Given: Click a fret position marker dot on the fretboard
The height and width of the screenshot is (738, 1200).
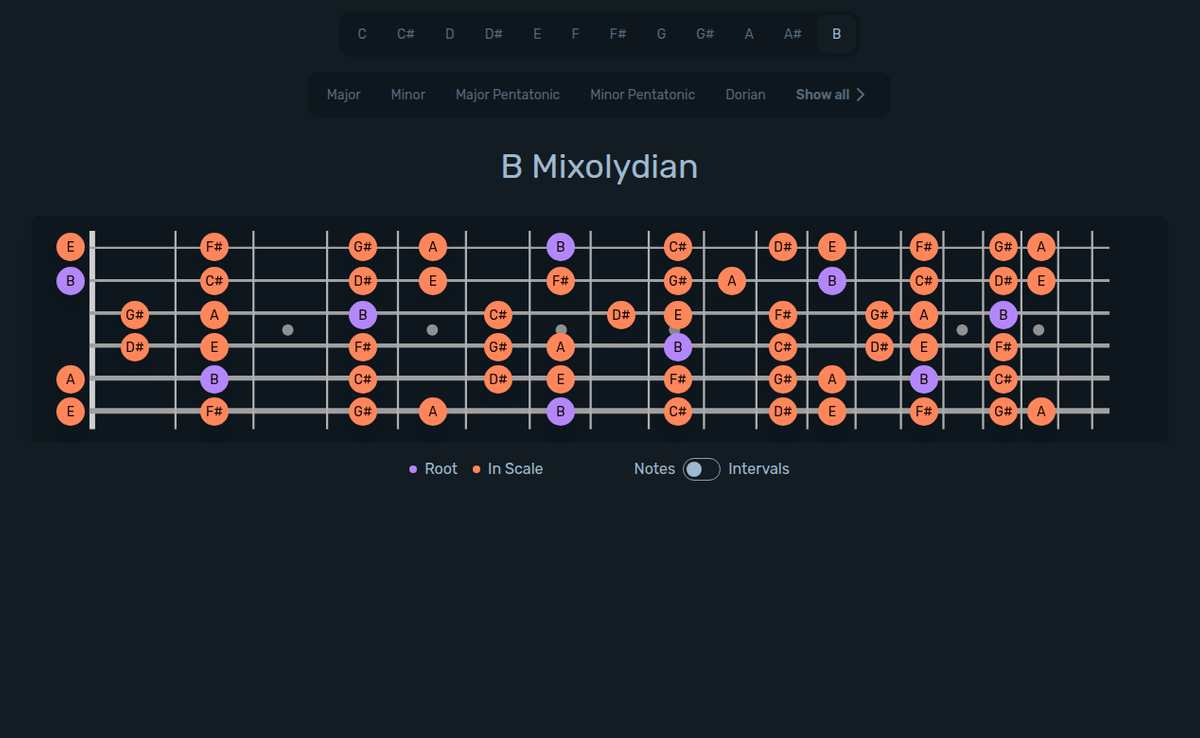Looking at the screenshot, I should 288,329.
